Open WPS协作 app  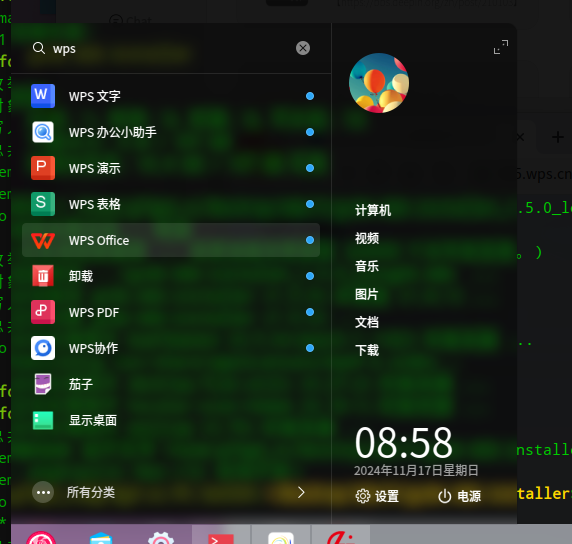(171, 348)
